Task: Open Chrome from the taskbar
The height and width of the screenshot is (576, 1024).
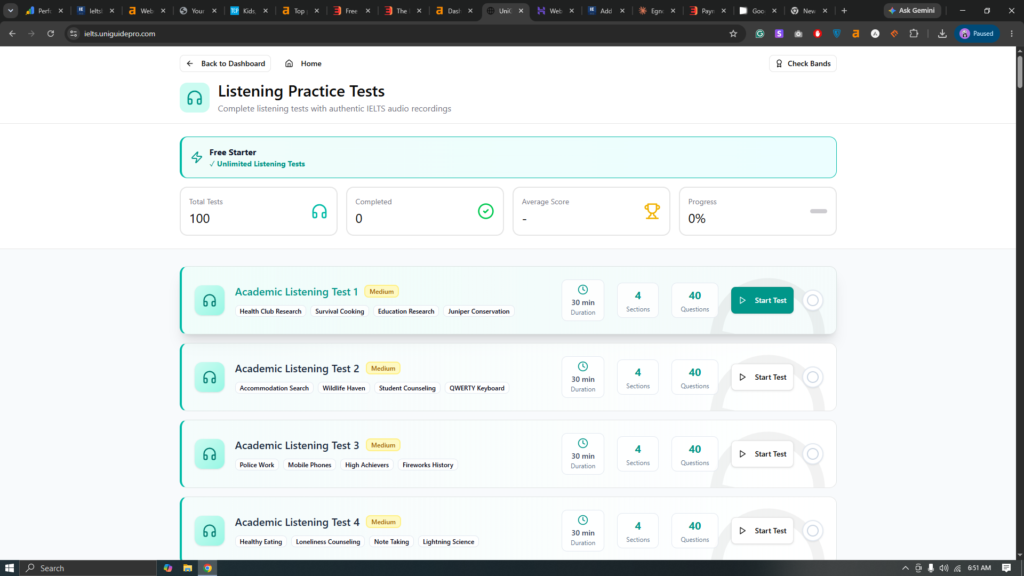Action: (208, 568)
